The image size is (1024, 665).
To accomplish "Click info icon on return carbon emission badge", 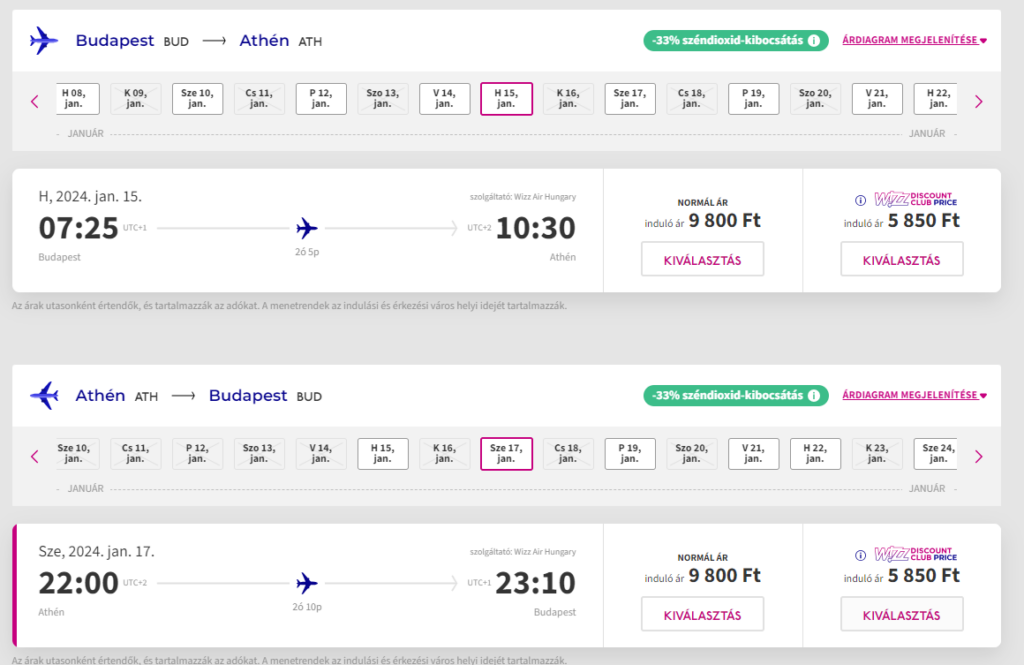I will coord(814,396).
